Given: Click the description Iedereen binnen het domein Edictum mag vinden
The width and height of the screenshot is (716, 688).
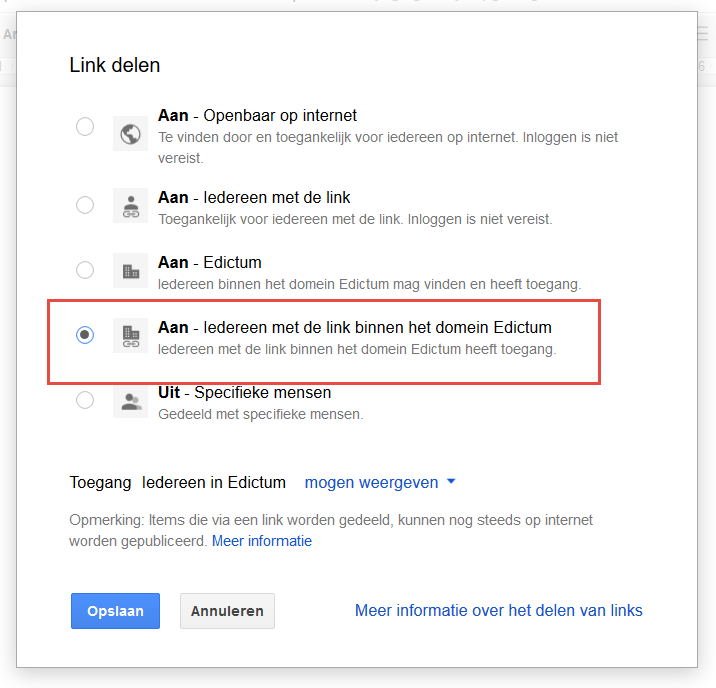Looking at the screenshot, I should (x=369, y=284).
